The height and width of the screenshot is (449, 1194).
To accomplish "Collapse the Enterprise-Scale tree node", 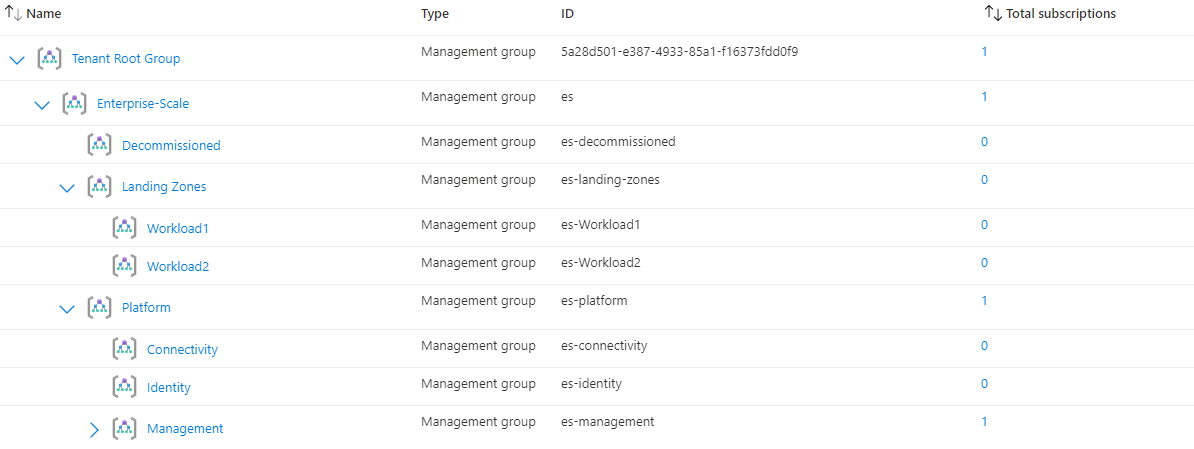I will (42, 105).
